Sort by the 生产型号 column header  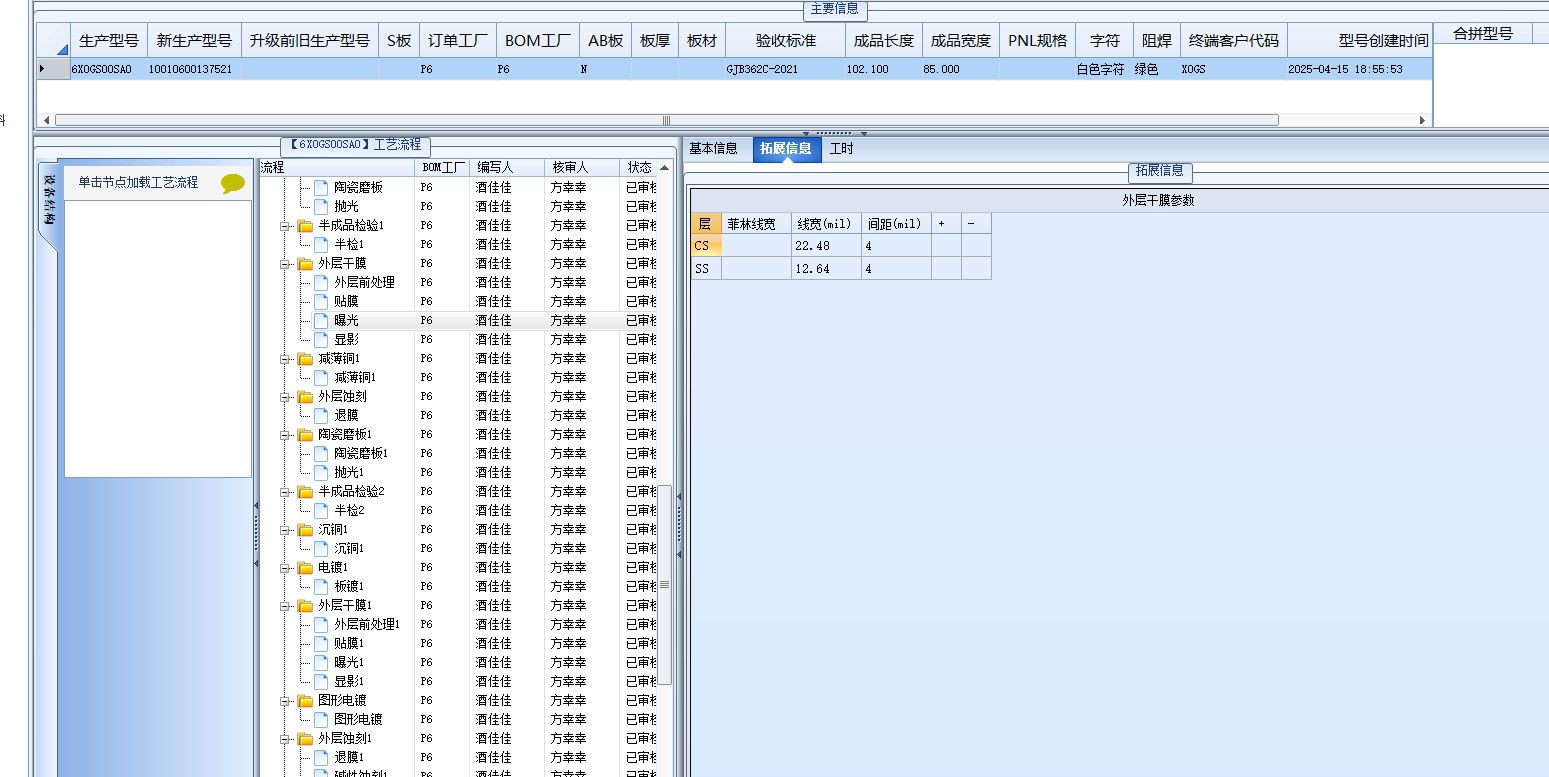[x=109, y=41]
